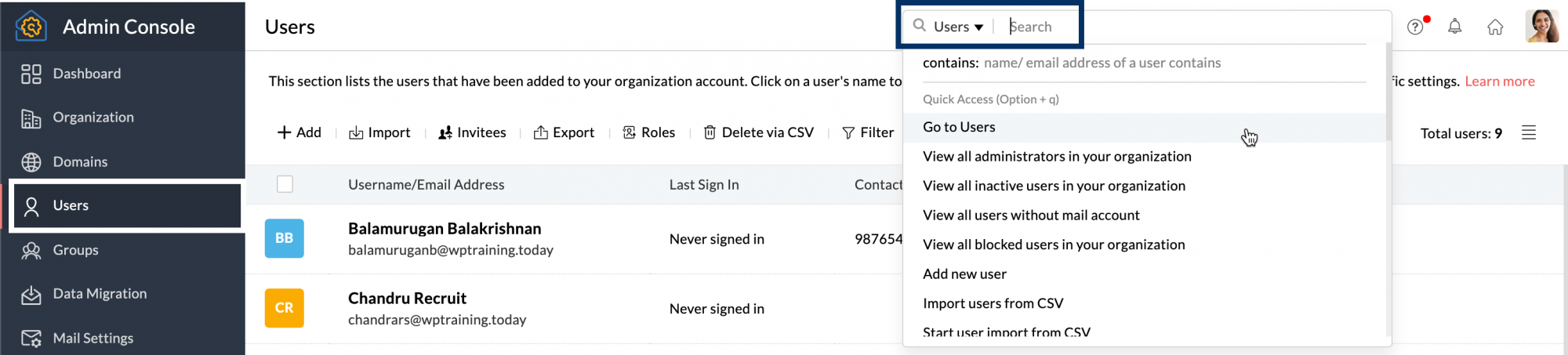
Task: Click Delete via CSV button
Action: tap(758, 132)
